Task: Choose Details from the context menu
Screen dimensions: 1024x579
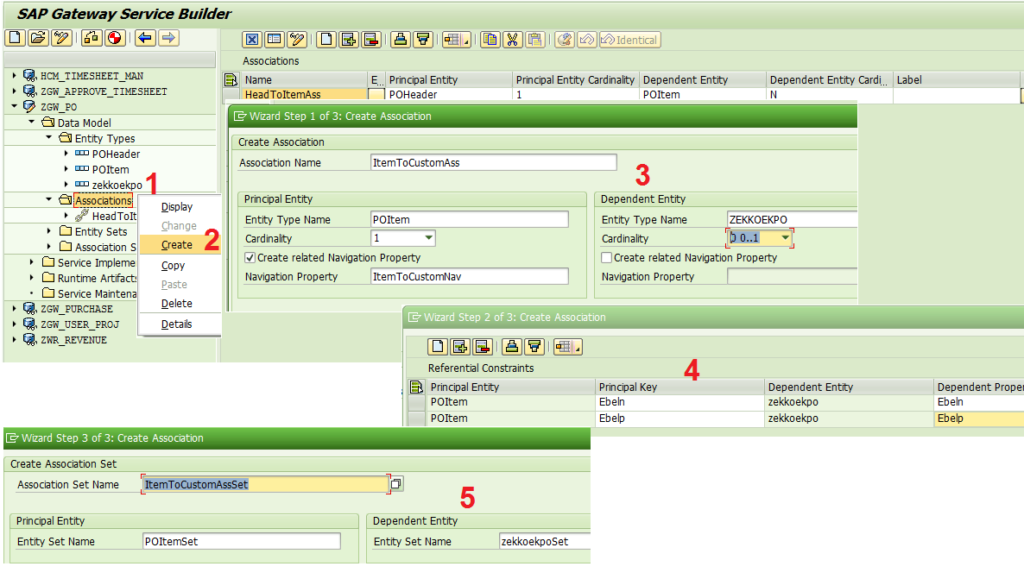Action: click(176, 324)
